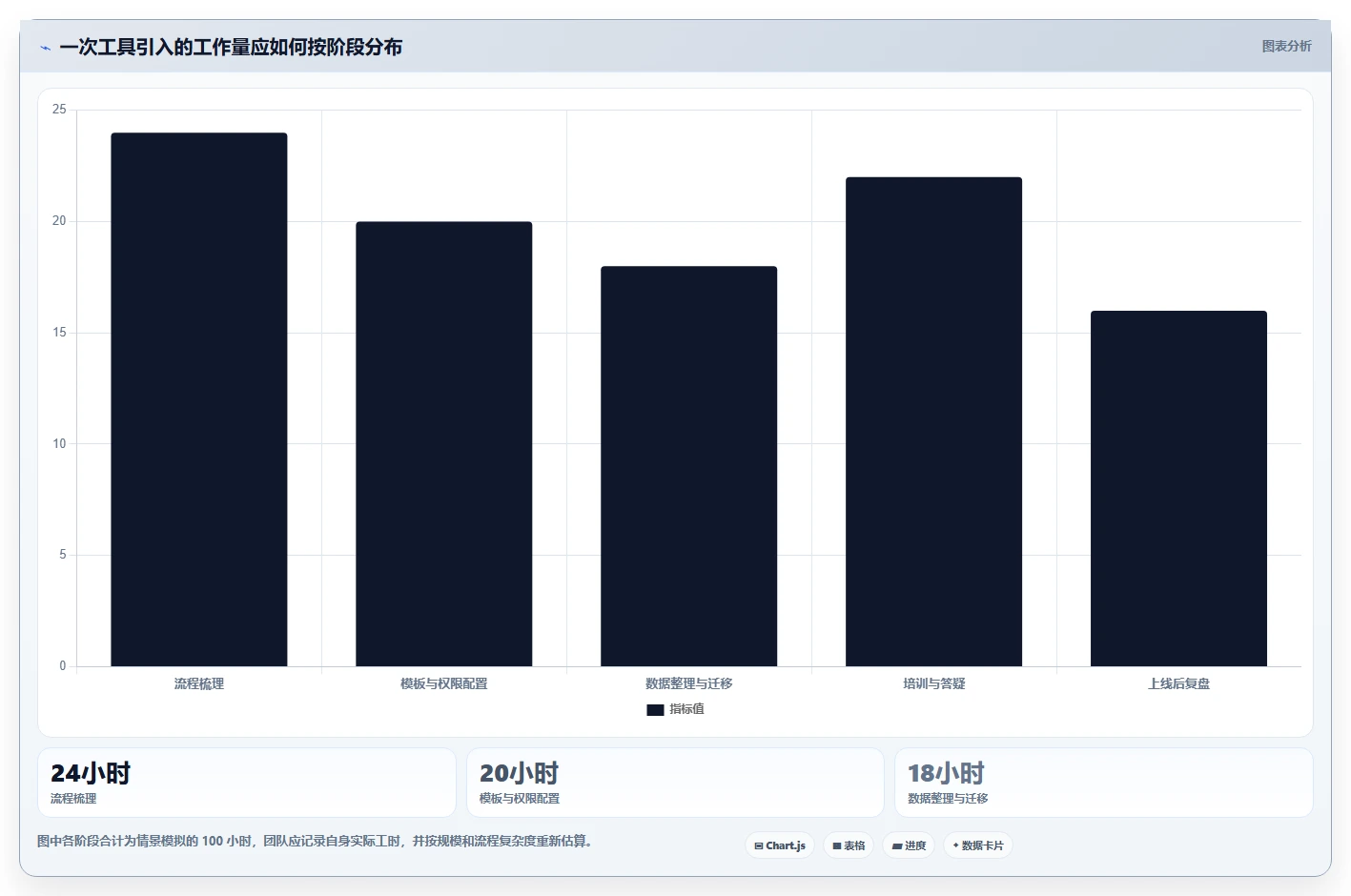Click the lightning icon beside the chart title
Viewport: 1351px width, 896px height.
(x=45, y=48)
